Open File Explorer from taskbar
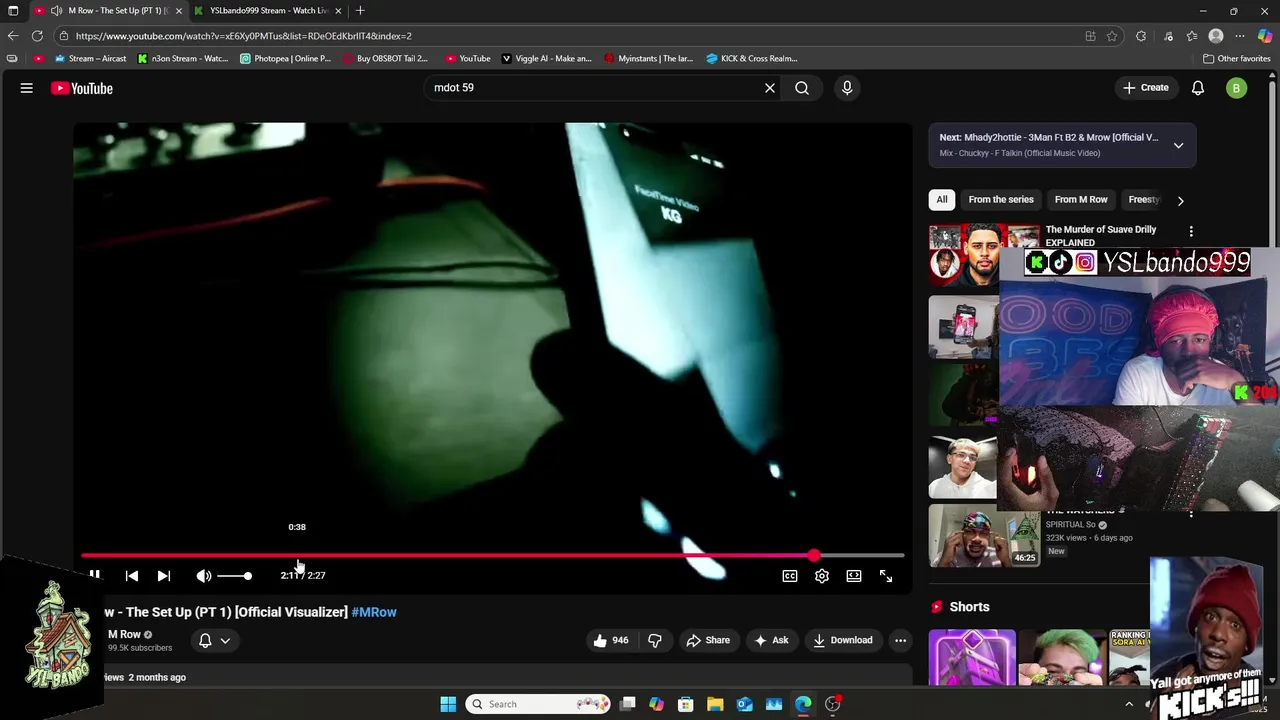The width and height of the screenshot is (1280, 720). coord(715,704)
